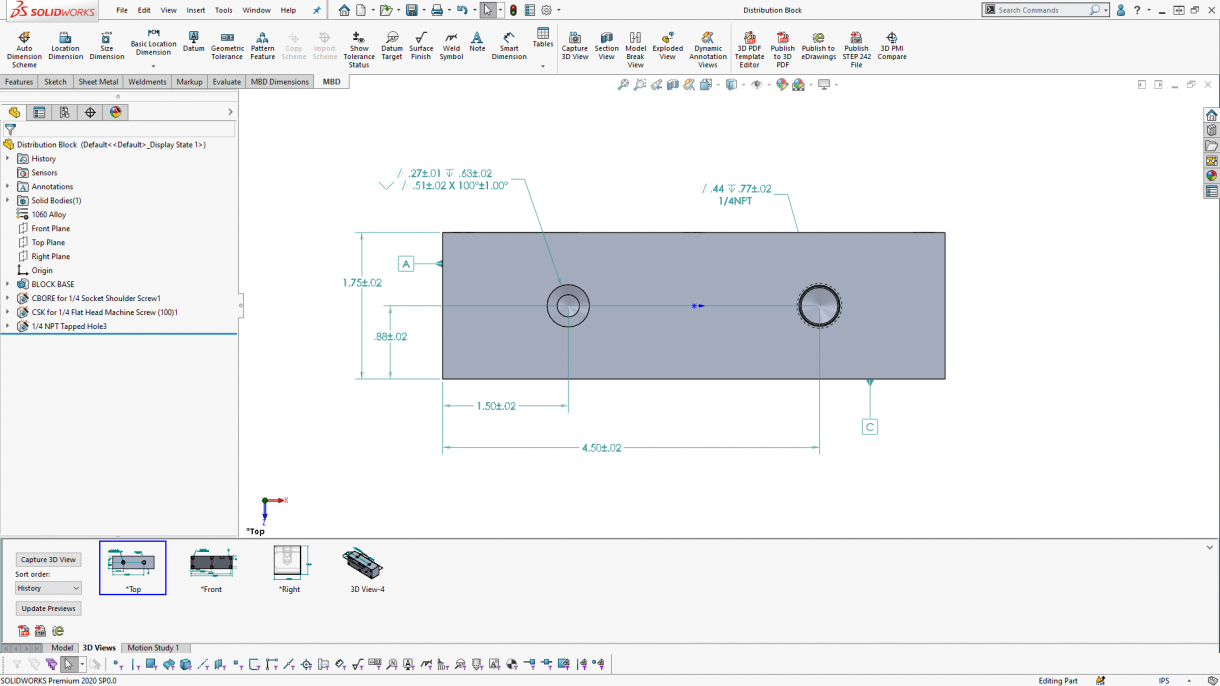Open the DimXpertManager panel tab
The image size is (1220, 686).
[90, 112]
